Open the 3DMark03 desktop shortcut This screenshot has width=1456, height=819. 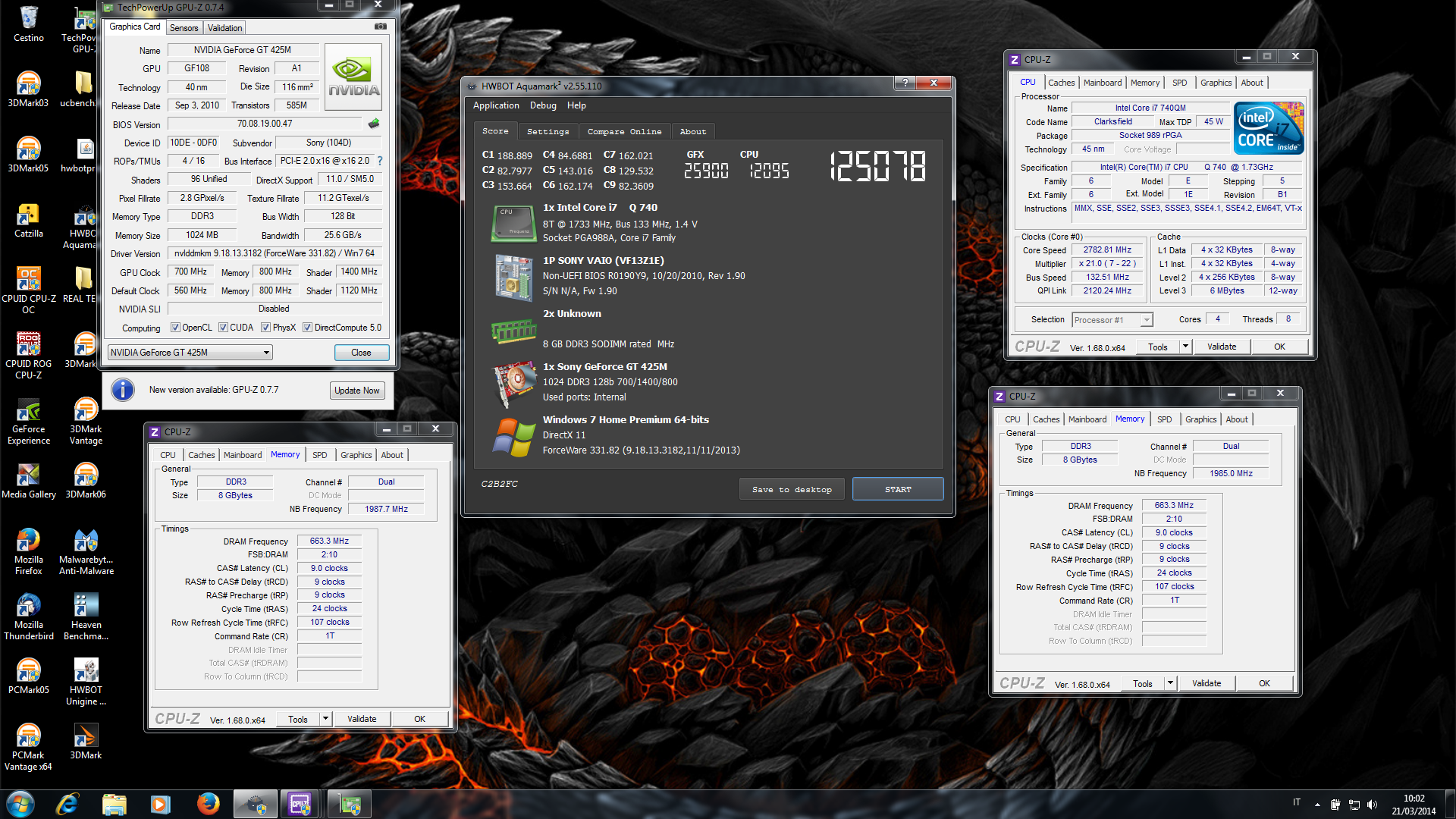coord(28,89)
